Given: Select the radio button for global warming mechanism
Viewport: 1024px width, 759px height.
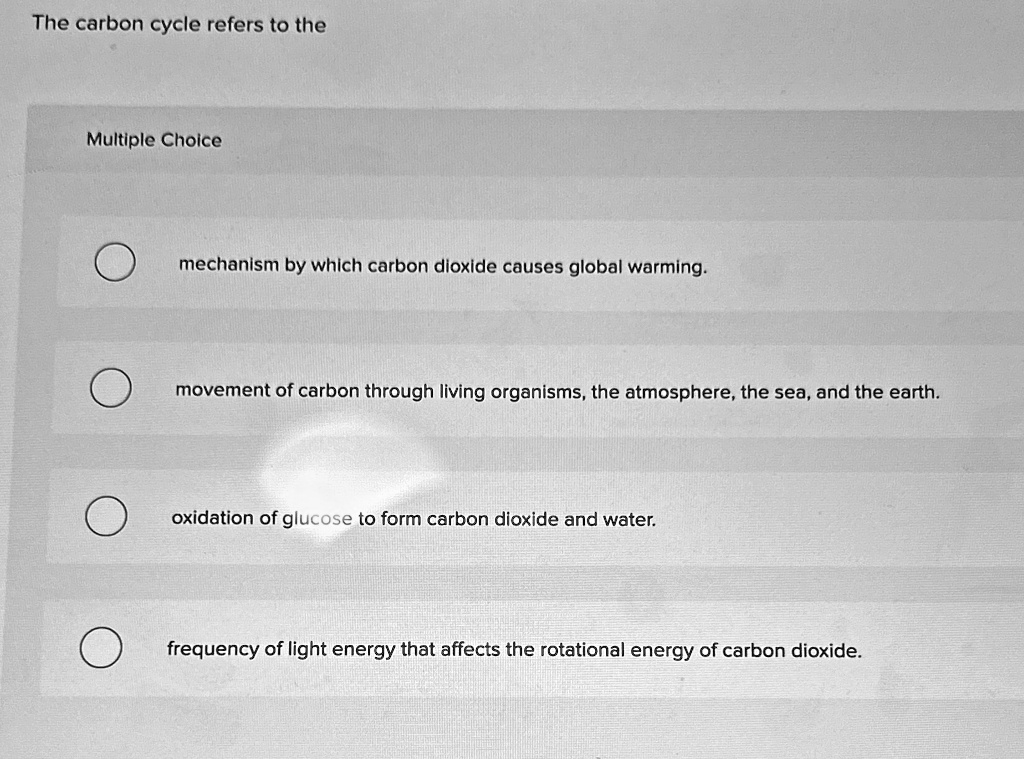Looking at the screenshot, I should tap(113, 263).
